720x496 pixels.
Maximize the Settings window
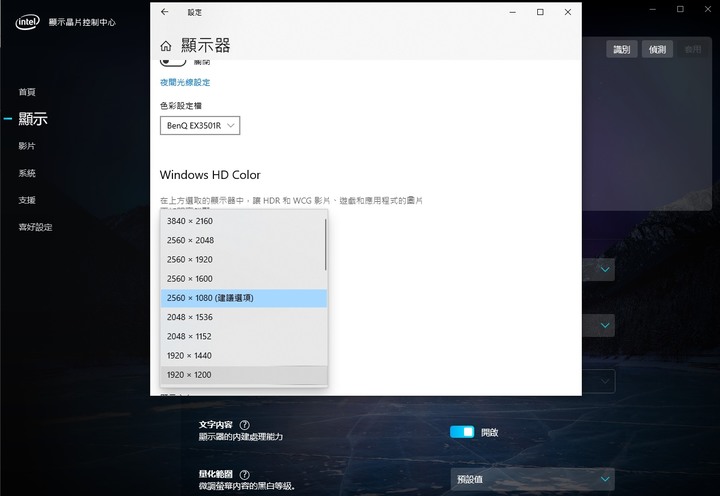pos(540,12)
